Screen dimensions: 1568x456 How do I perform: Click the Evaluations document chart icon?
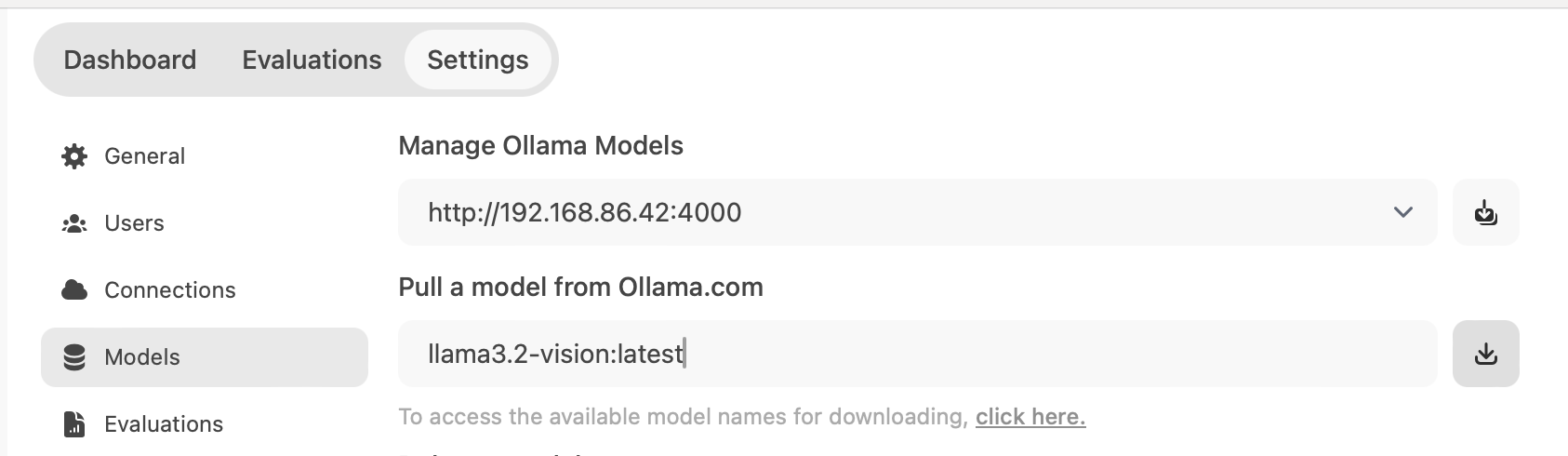click(74, 424)
